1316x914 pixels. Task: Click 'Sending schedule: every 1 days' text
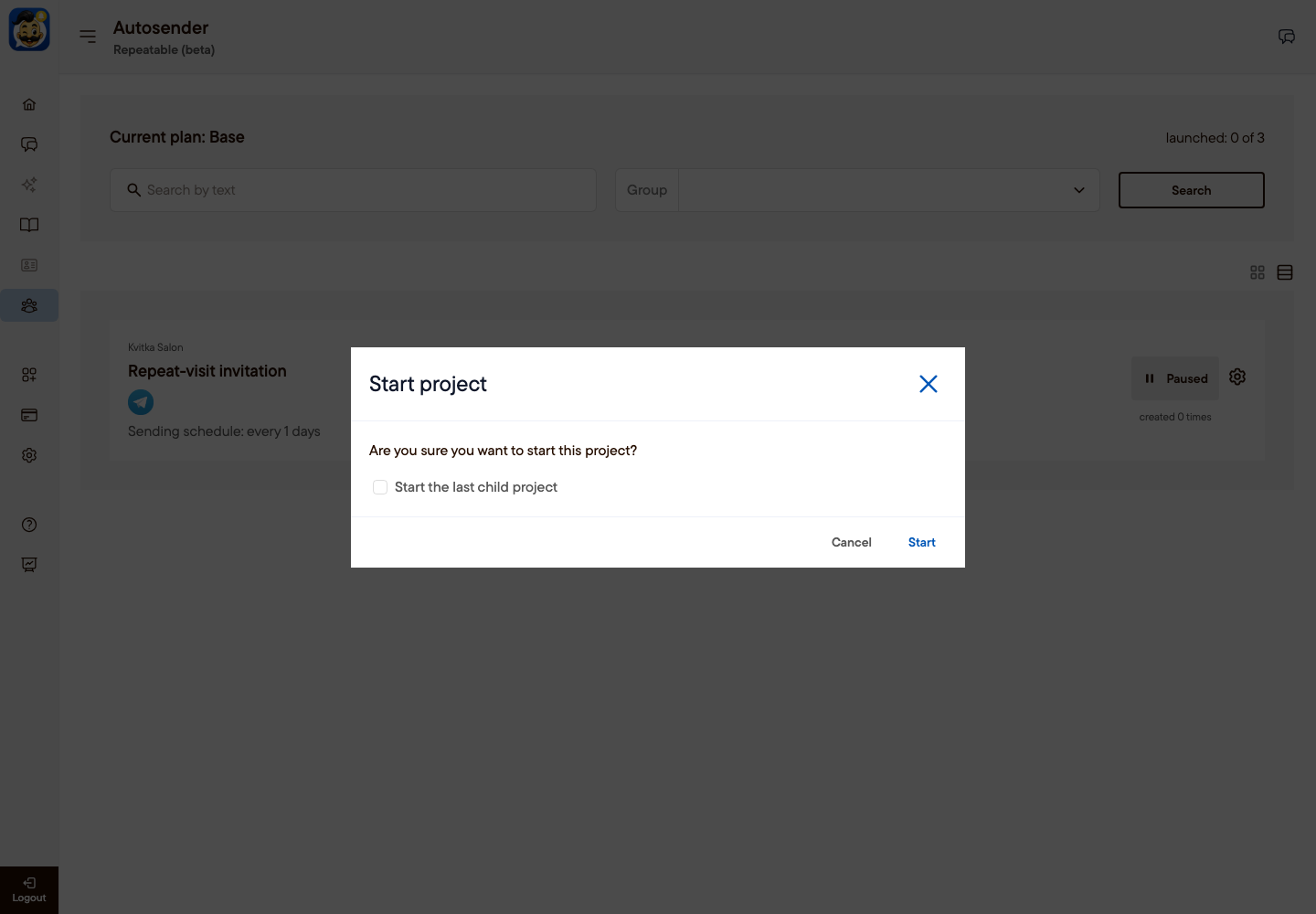tap(224, 431)
